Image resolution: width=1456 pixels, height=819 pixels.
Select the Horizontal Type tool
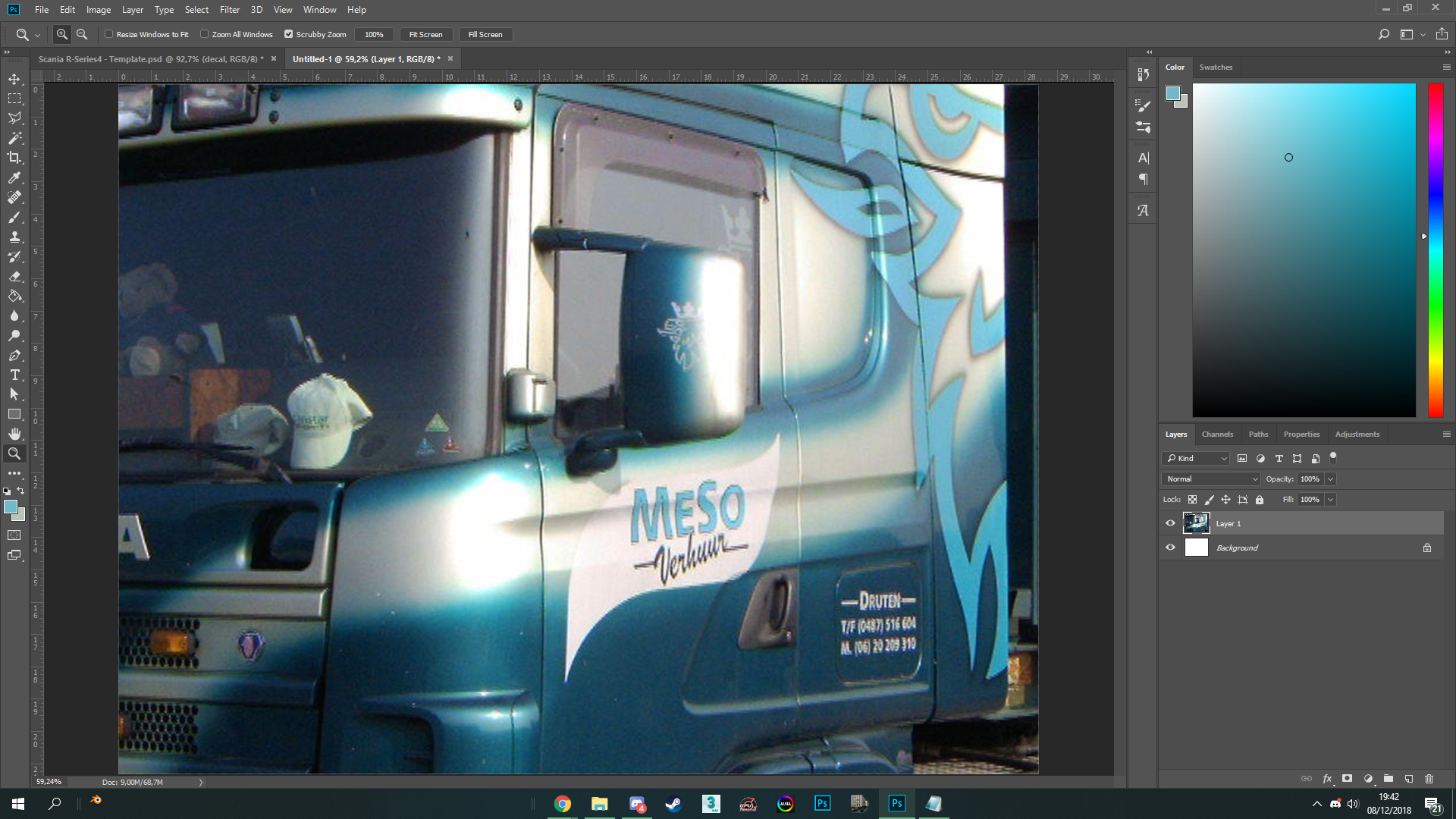point(14,375)
